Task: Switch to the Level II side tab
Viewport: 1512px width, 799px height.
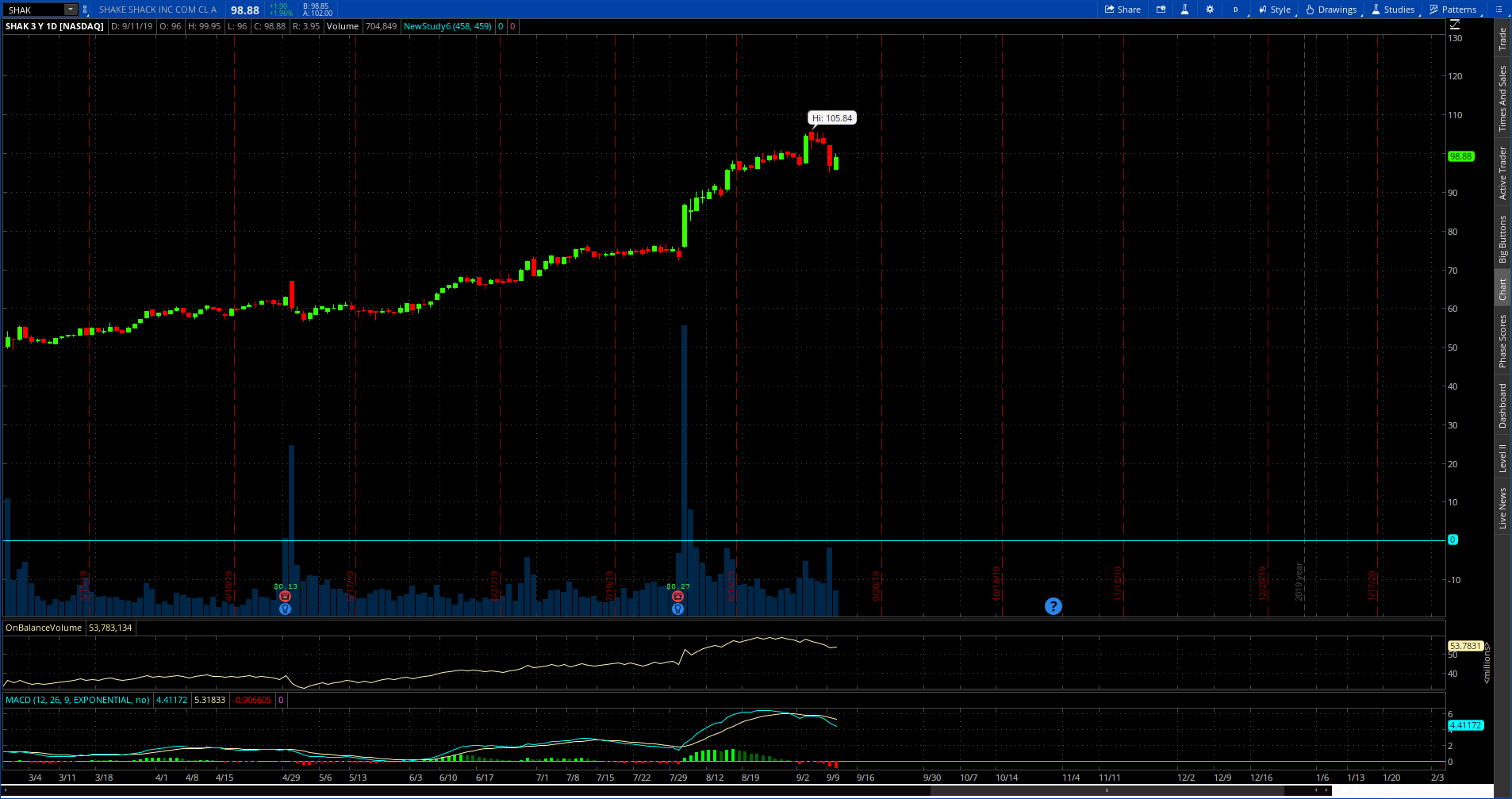Action: tap(1502, 458)
